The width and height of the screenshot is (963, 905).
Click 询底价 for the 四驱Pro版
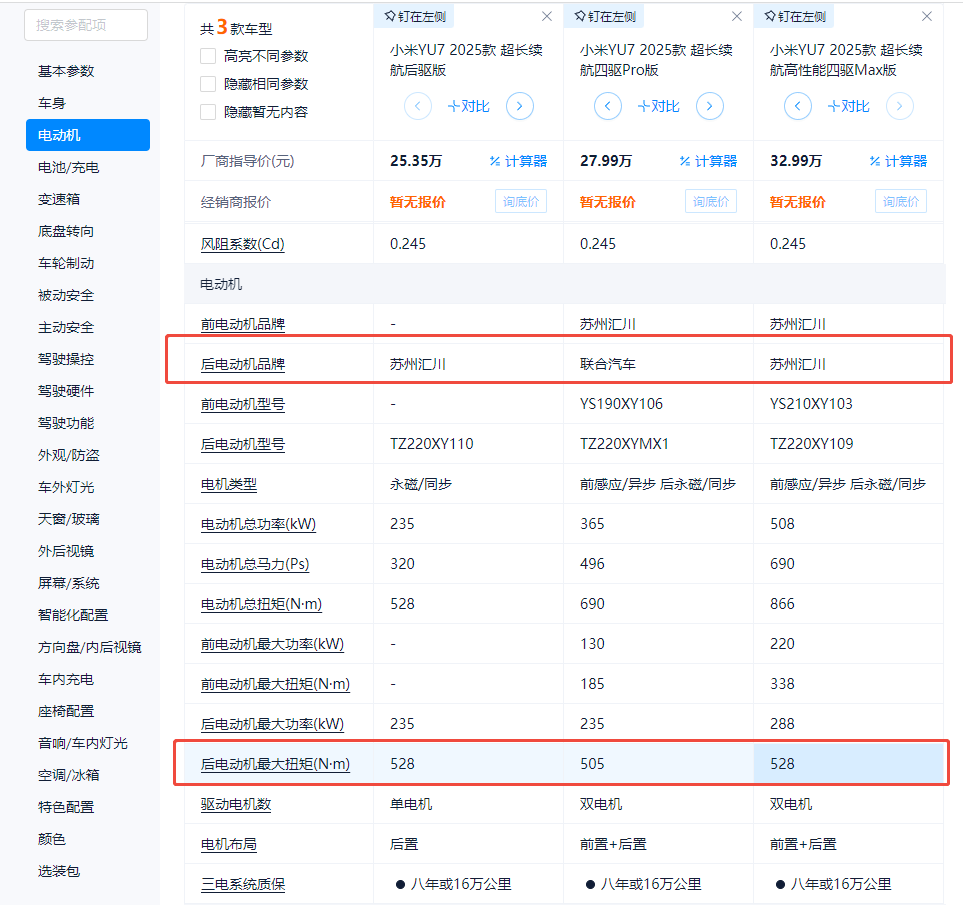click(x=711, y=201)
